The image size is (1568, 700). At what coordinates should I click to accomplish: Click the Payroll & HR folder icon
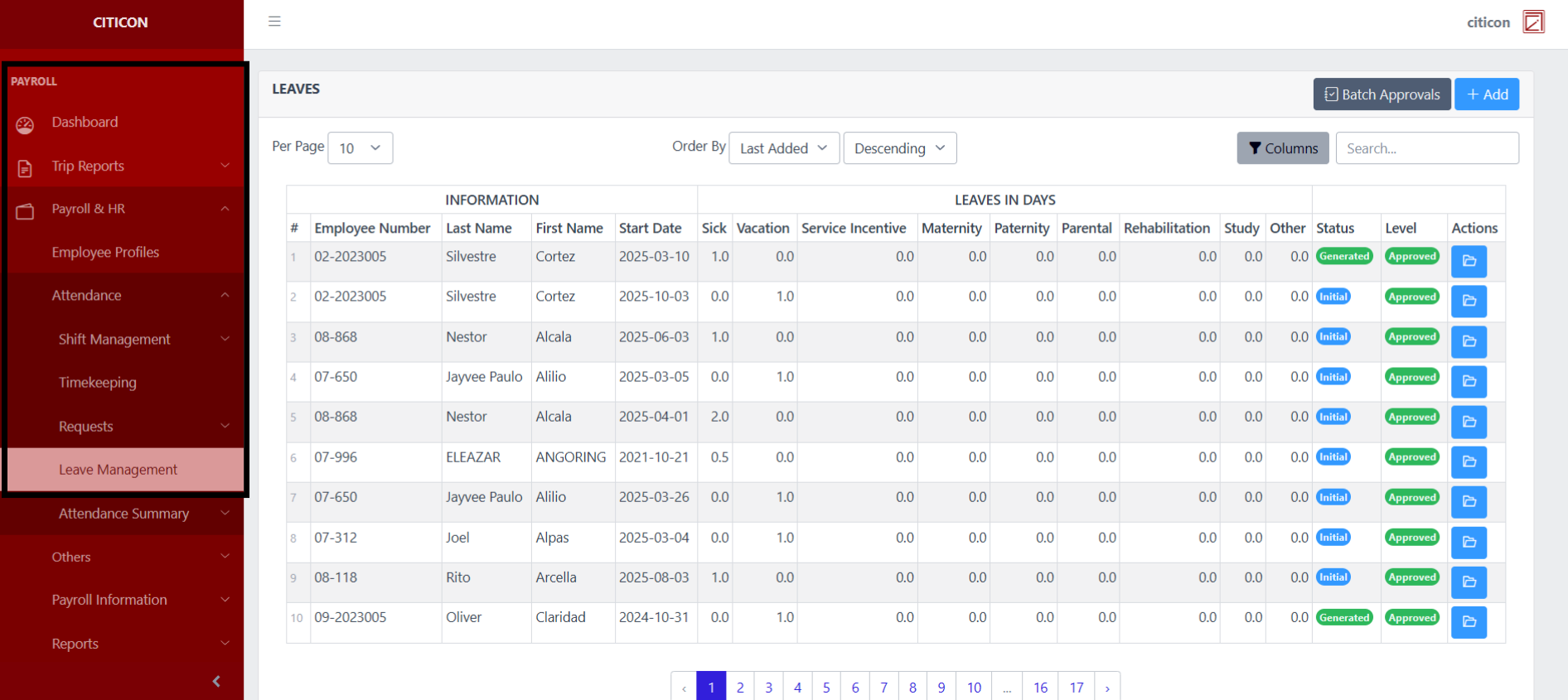click(x=25, y=211)
